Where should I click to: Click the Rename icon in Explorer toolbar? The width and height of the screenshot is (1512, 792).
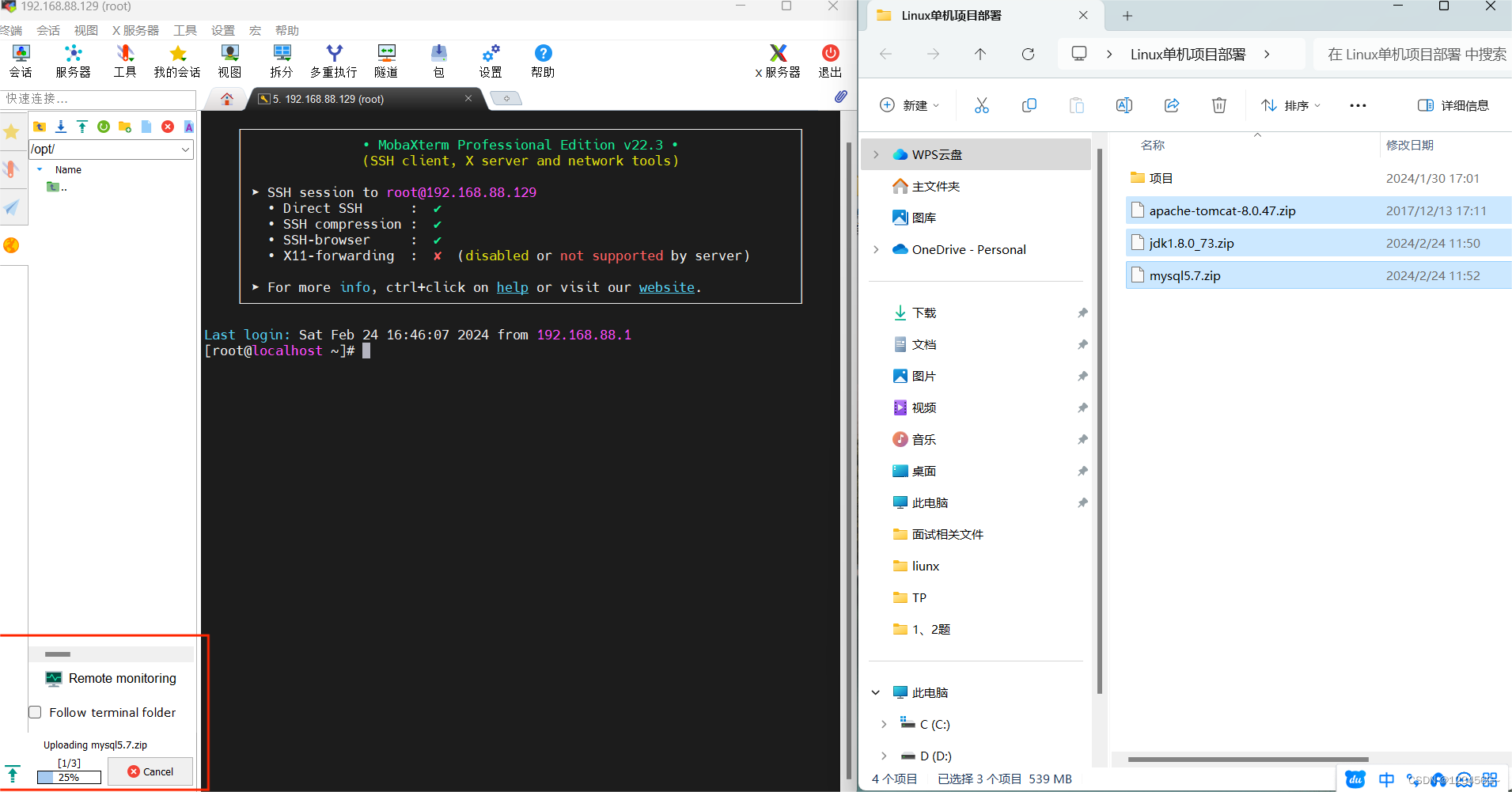1124,105
